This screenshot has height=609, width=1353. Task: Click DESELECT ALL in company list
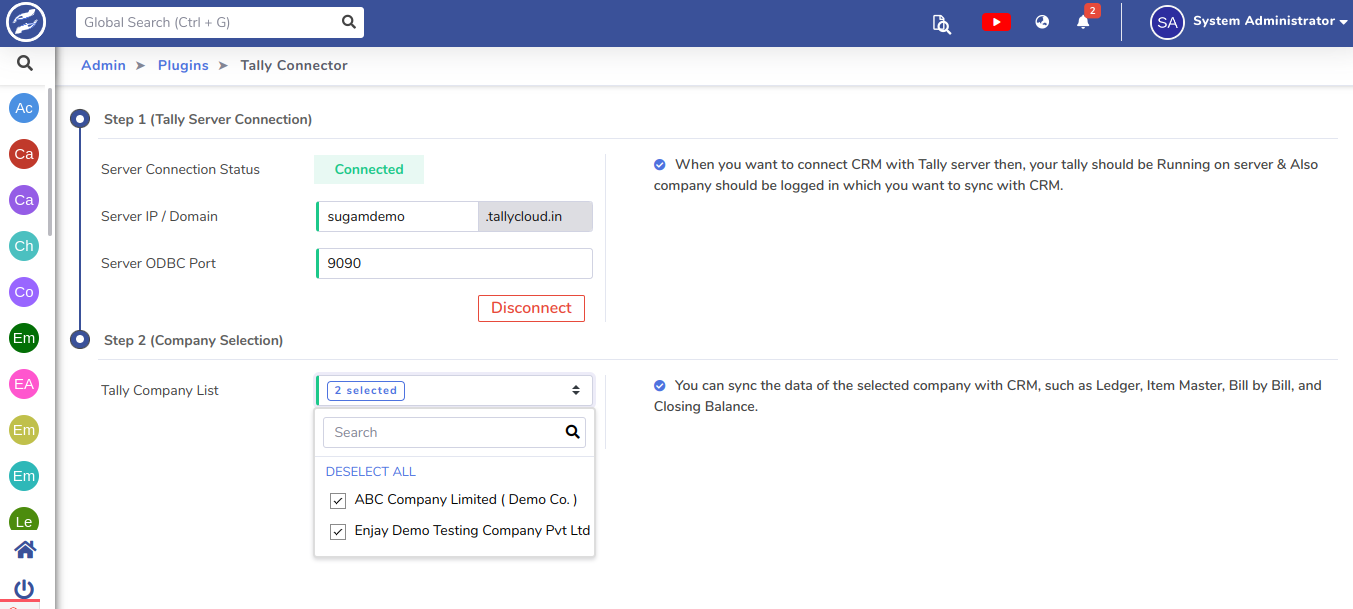pyautogui.click(x=371, y=472)
